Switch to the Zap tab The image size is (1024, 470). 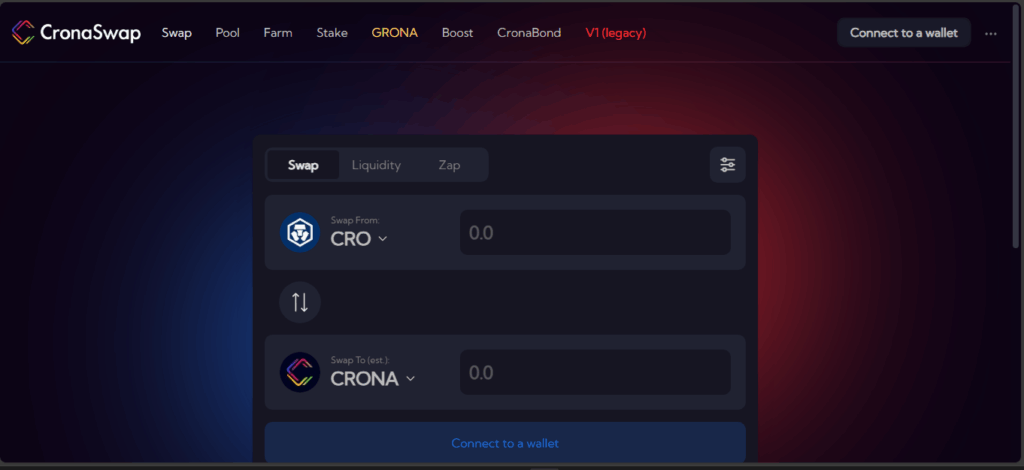[449, 165]
